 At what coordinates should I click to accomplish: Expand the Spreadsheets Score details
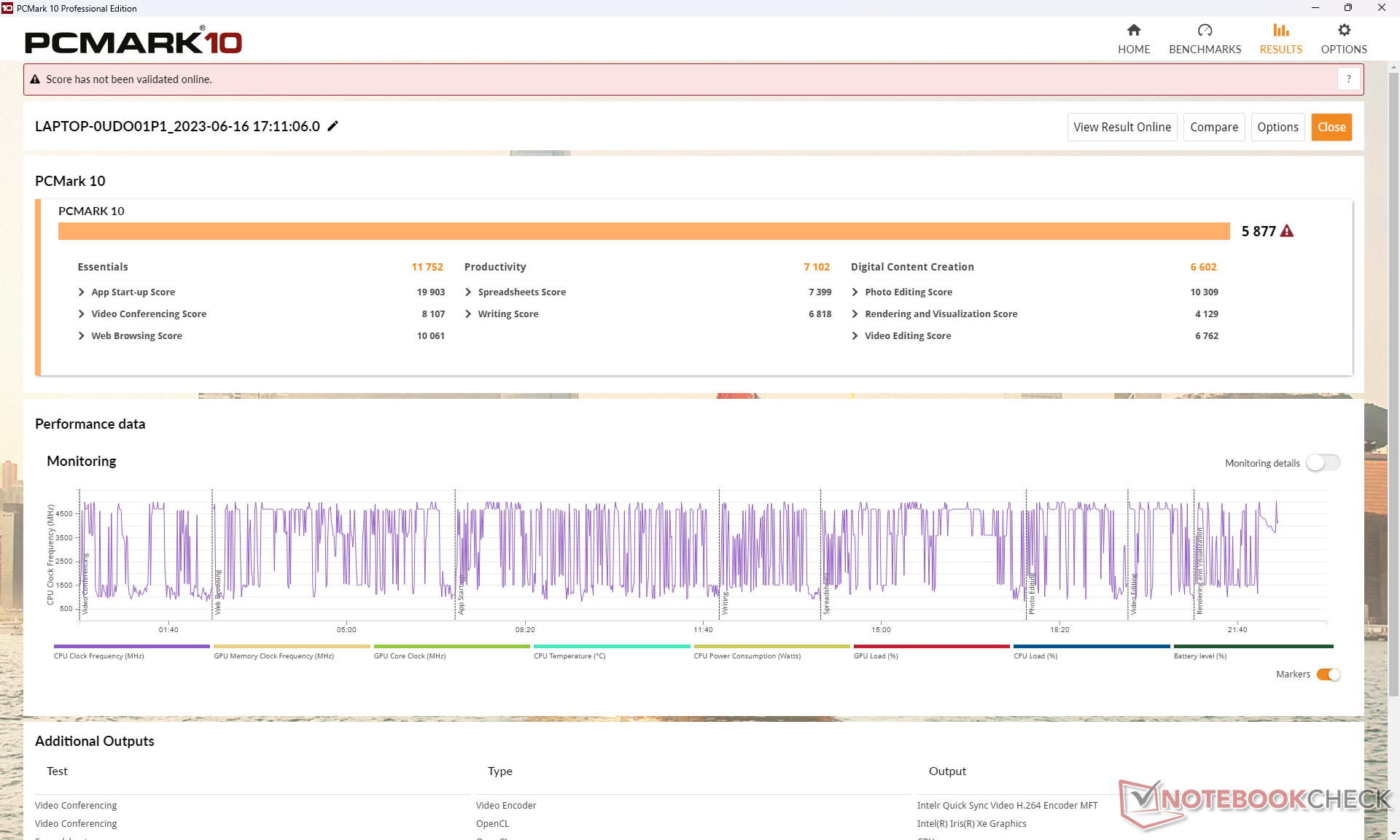click(x=468, y=292)
